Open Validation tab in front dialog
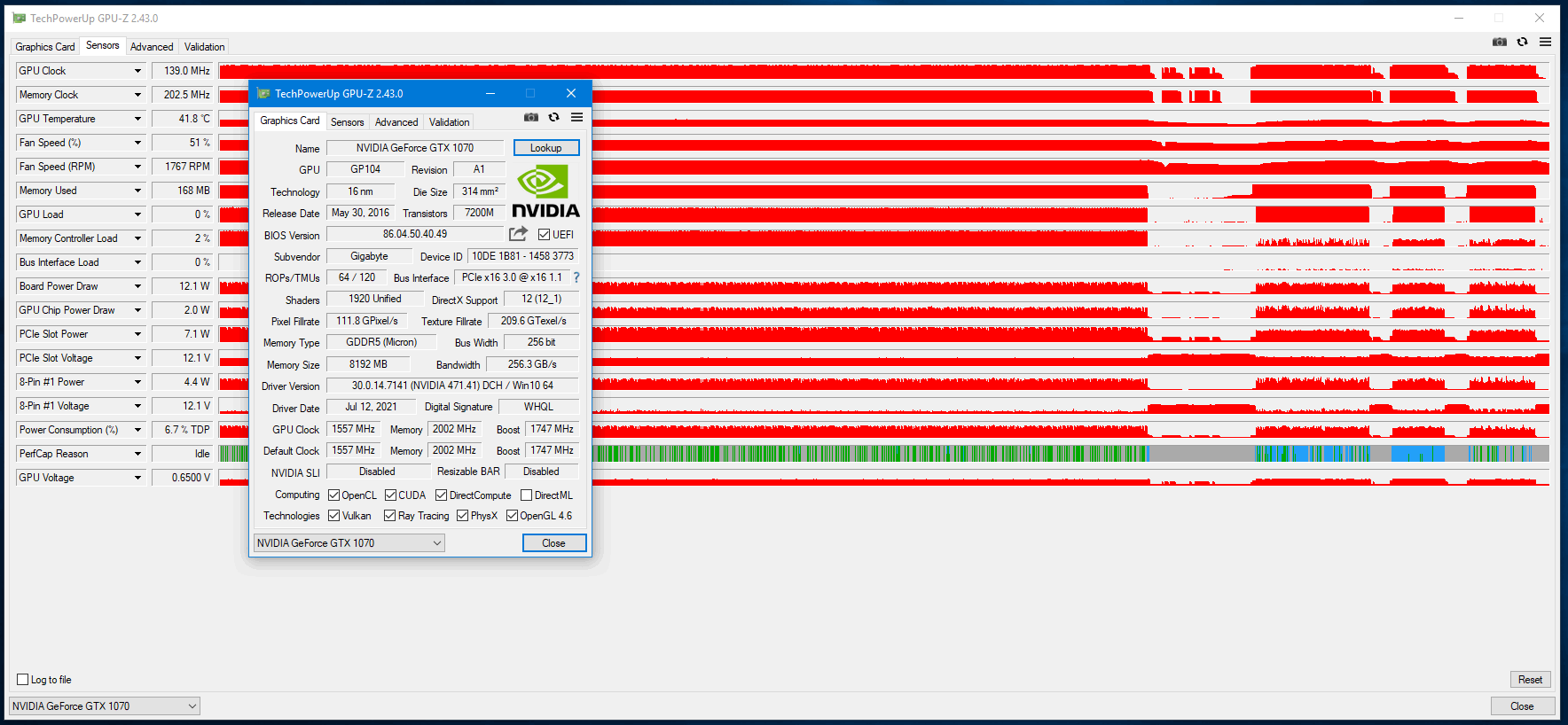 coord(449,122)
